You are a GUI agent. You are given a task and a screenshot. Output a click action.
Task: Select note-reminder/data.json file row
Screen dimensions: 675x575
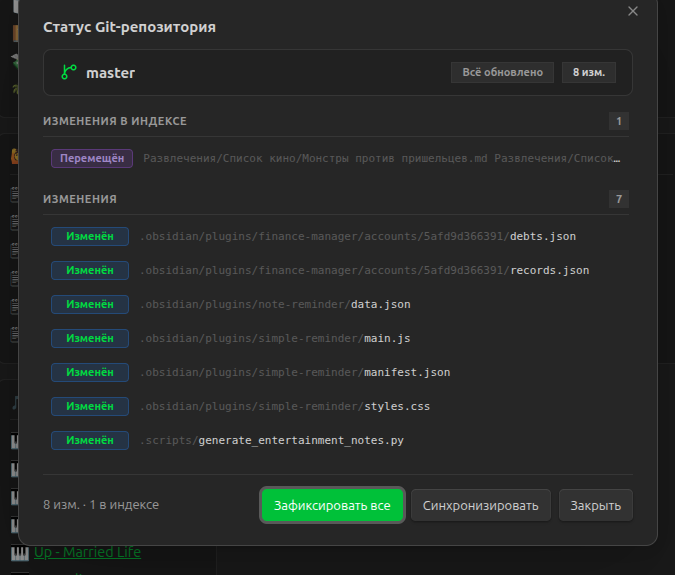coord(336,304)
